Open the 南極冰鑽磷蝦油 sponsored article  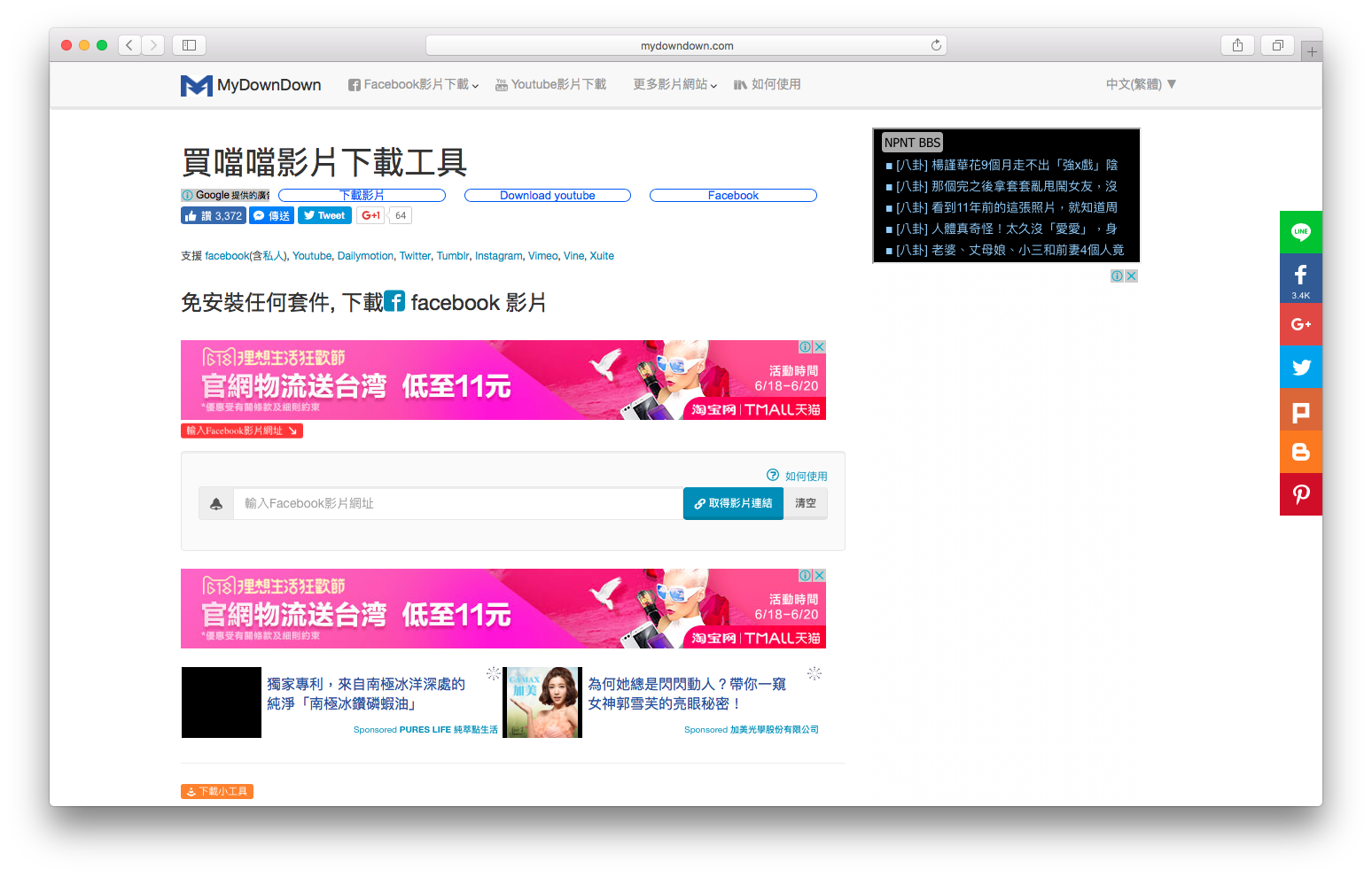coord(366,694)
